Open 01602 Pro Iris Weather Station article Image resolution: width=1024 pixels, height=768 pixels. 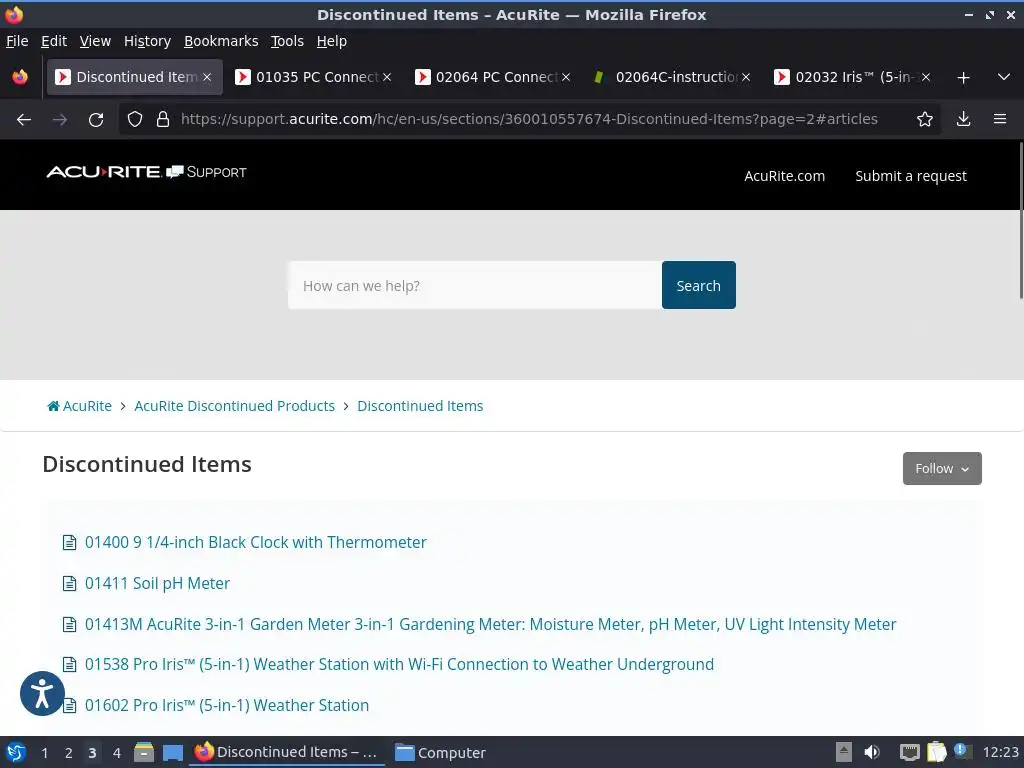[x=227, y=705]
